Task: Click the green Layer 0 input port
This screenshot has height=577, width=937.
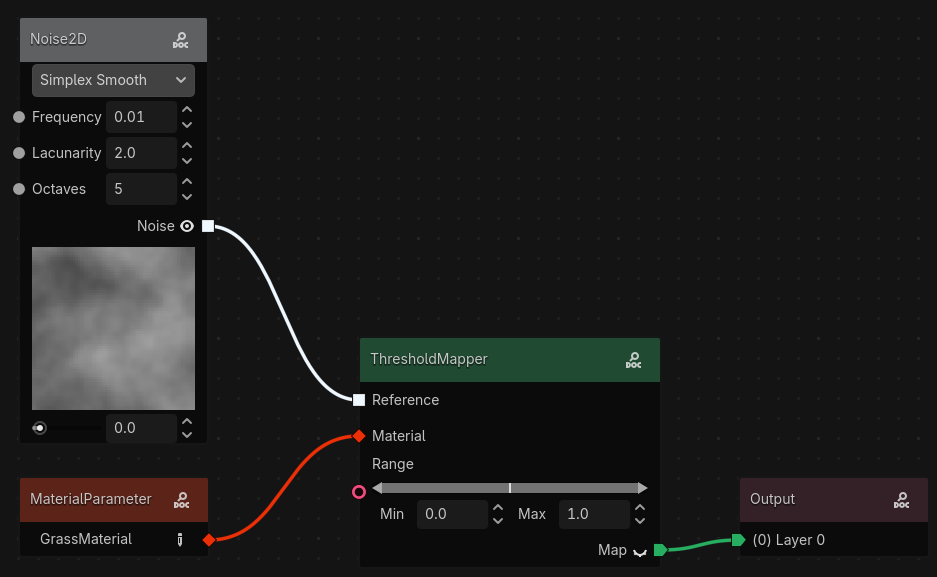Action: (x=739, y=540)
